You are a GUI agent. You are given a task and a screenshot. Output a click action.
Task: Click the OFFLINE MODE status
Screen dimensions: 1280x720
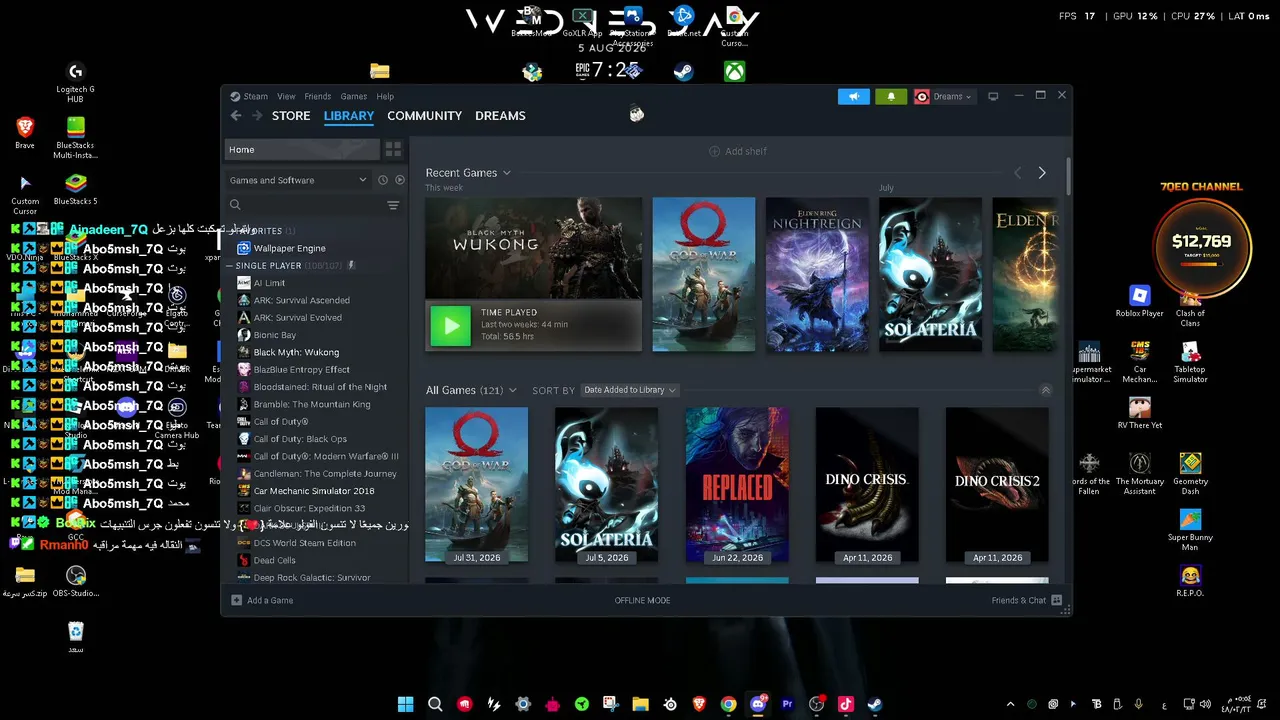click(642, 600)
